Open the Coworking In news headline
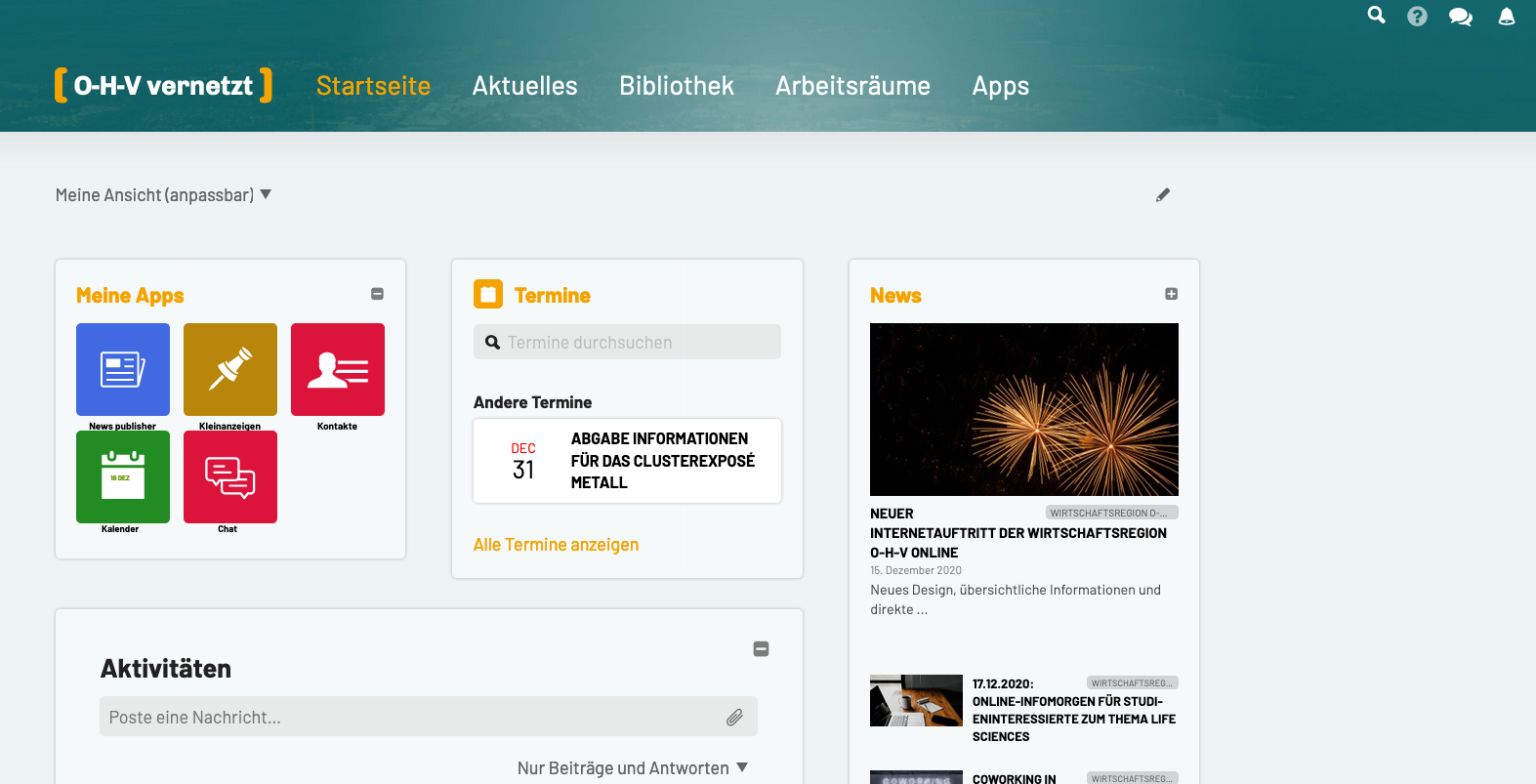 pos(1015,778)
